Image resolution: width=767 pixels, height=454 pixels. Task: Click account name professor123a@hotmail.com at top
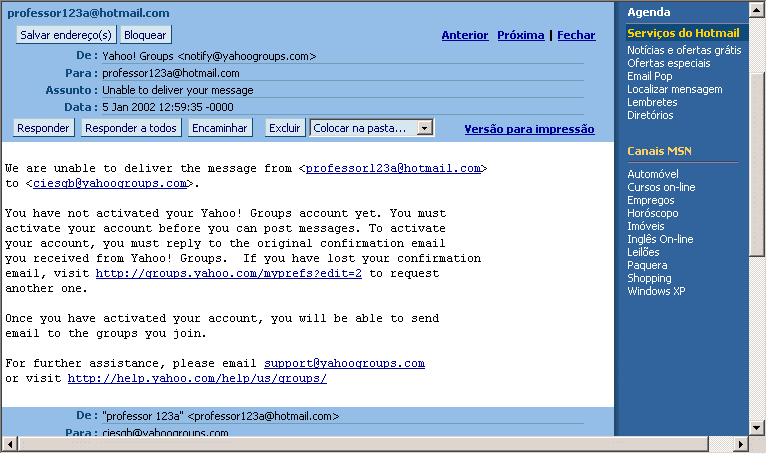click(x=88, y=13)
